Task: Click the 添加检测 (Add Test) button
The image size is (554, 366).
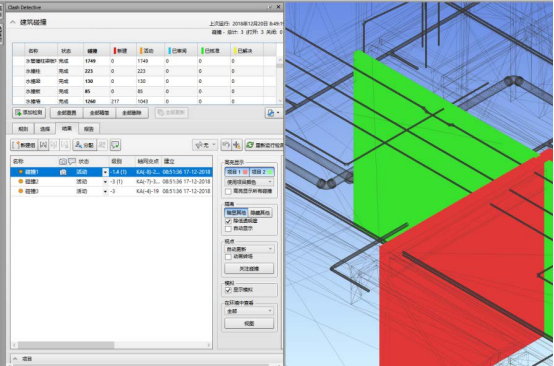Action: [x=29, y=113]
